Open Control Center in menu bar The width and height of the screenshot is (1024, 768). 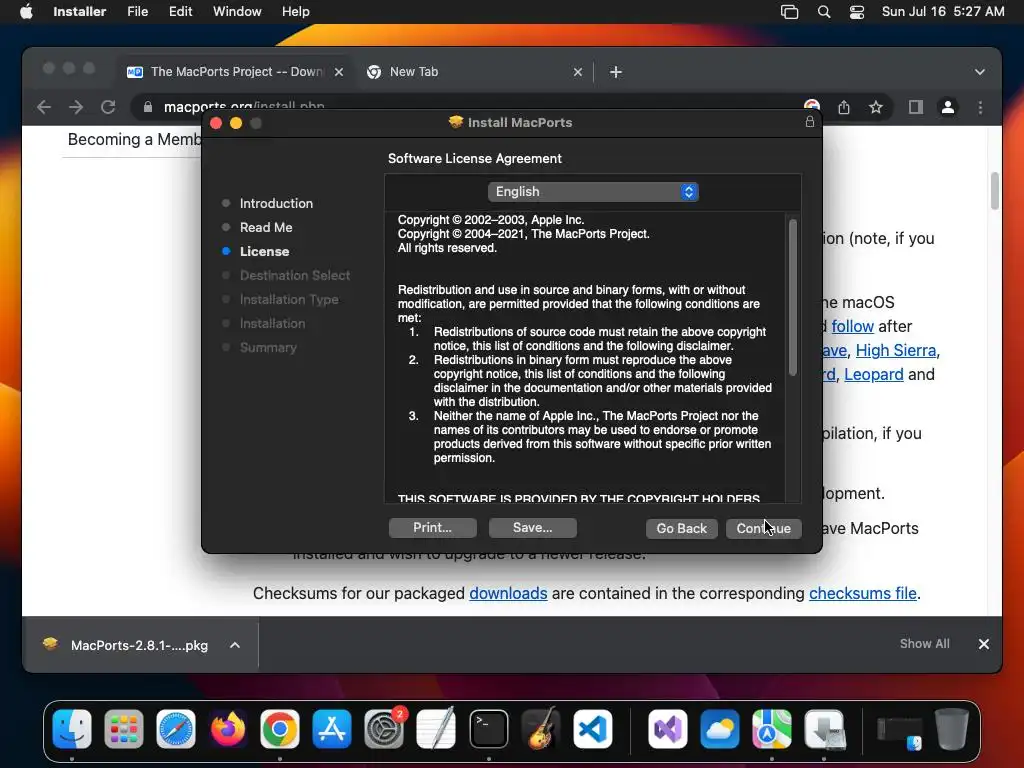point(857,12)
